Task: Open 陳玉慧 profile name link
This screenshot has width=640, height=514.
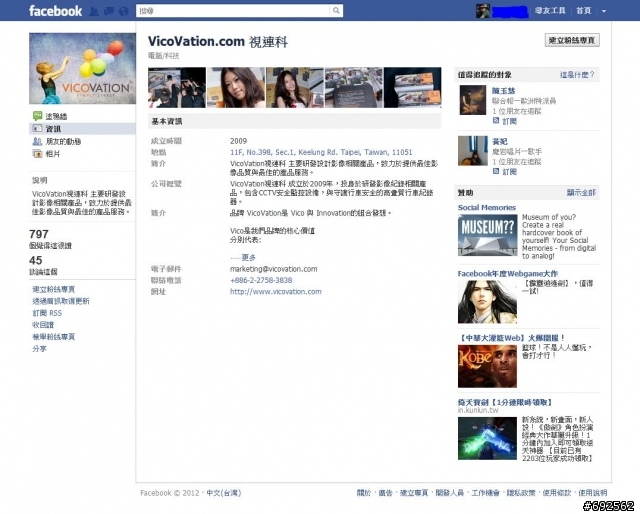Action: pyautogui.click(x=503, y=91)
